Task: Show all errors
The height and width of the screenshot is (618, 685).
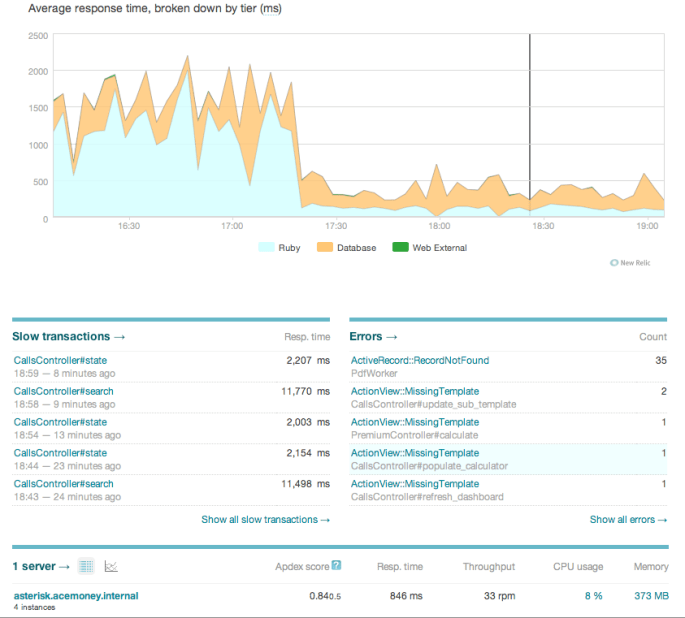Action: (x=628, y=520)
